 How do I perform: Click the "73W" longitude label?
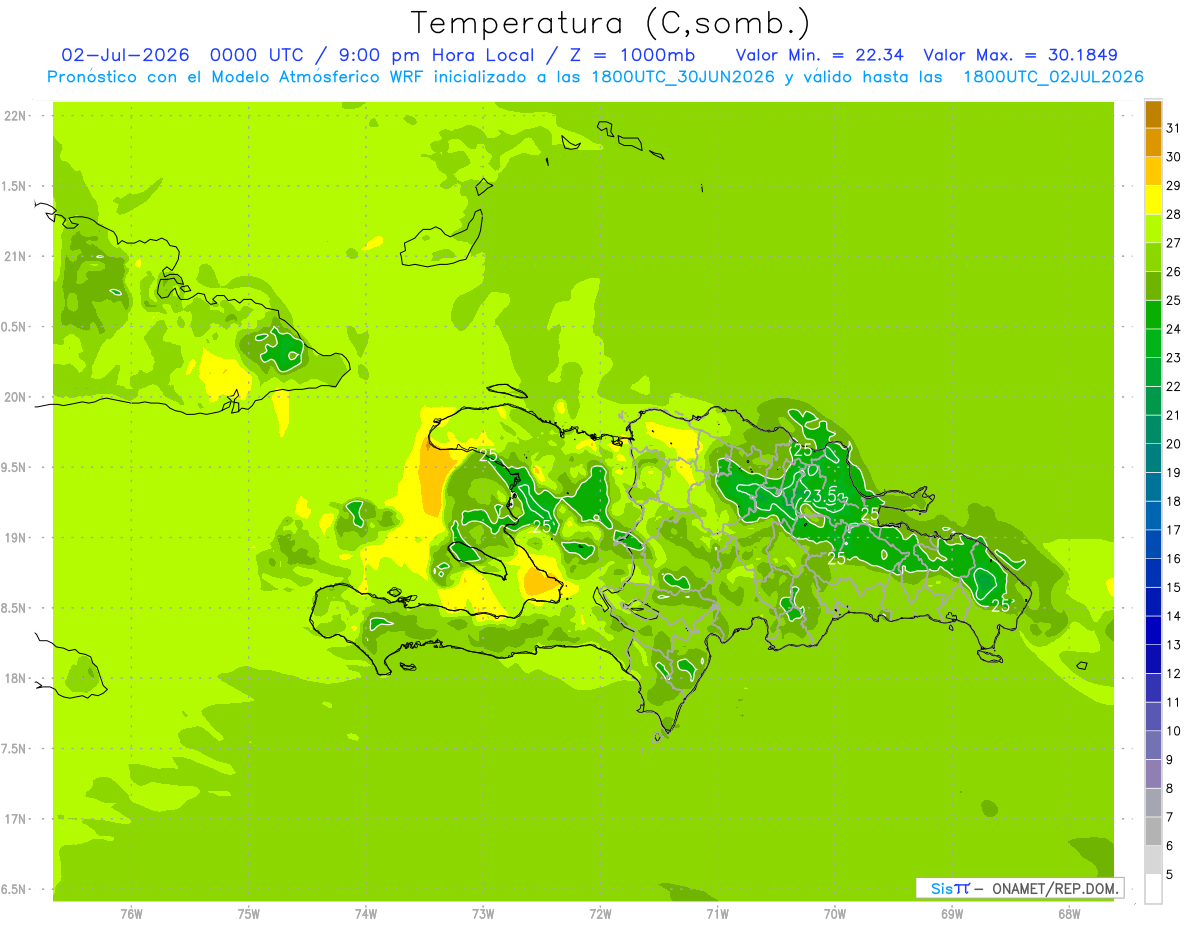click(483, 913)
